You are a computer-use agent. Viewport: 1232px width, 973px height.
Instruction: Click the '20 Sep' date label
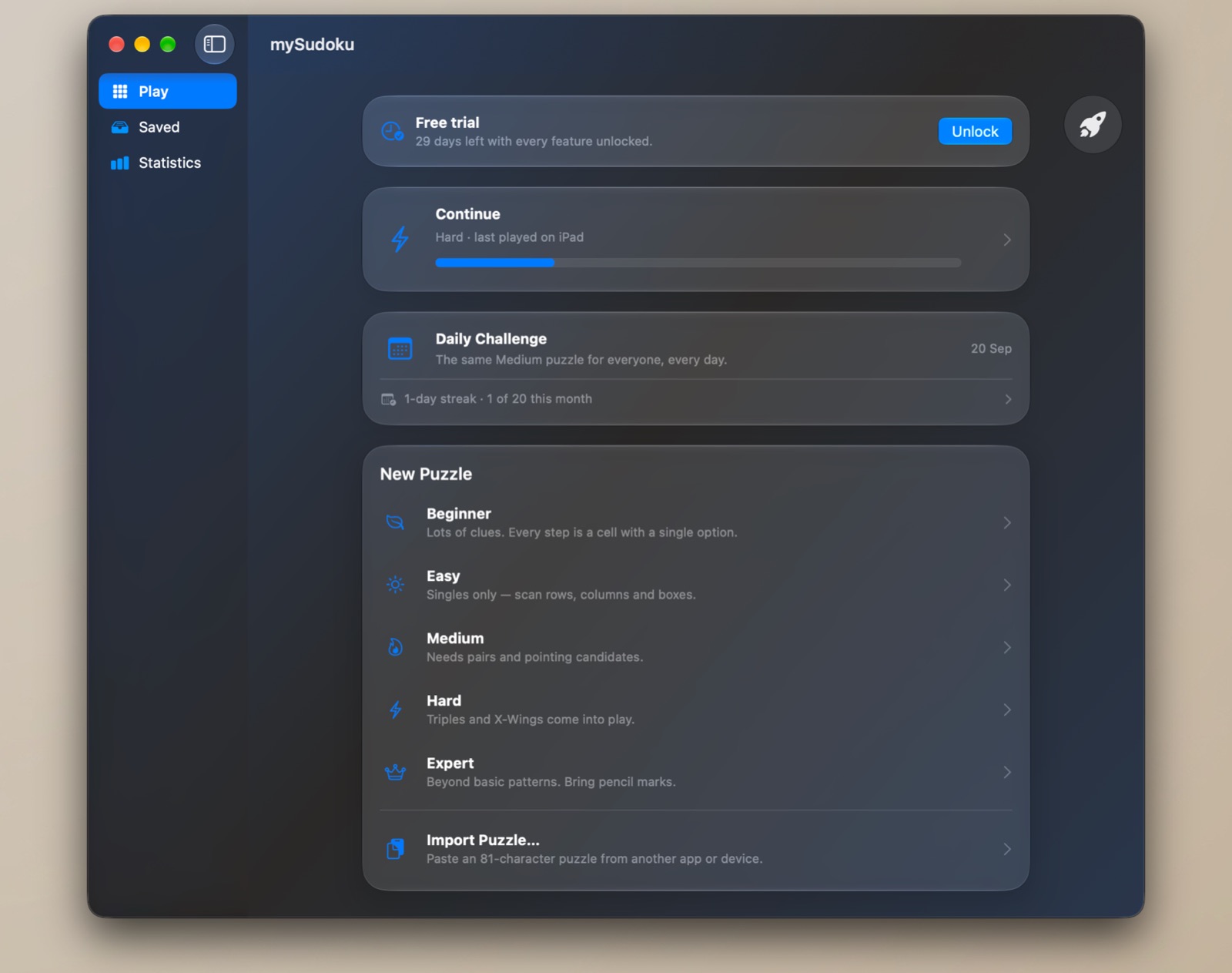(991, 349)
